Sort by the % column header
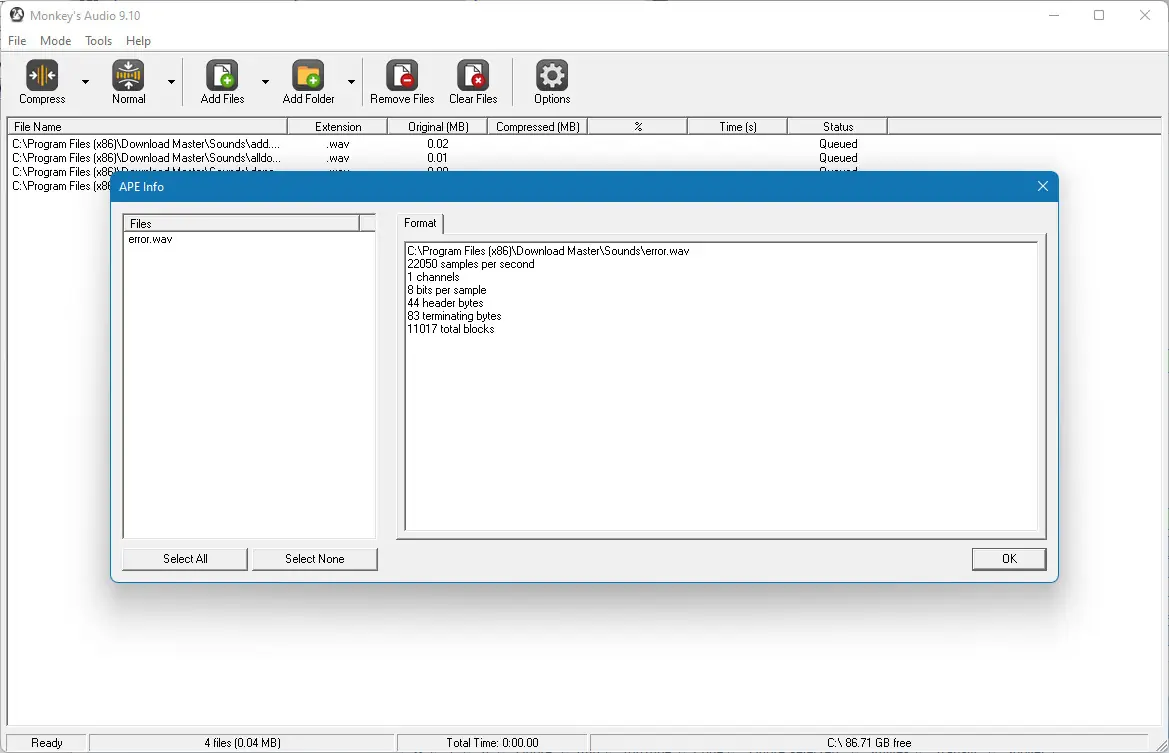 tap(637, 127)
